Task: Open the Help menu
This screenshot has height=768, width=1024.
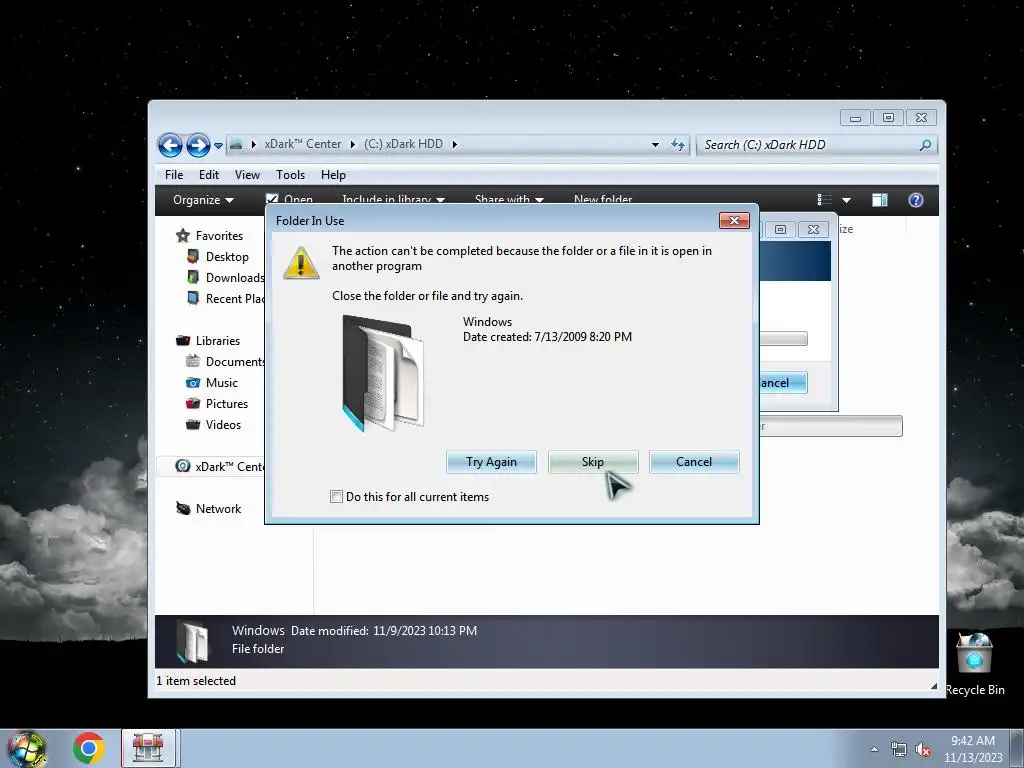Action: coord(333,175)
